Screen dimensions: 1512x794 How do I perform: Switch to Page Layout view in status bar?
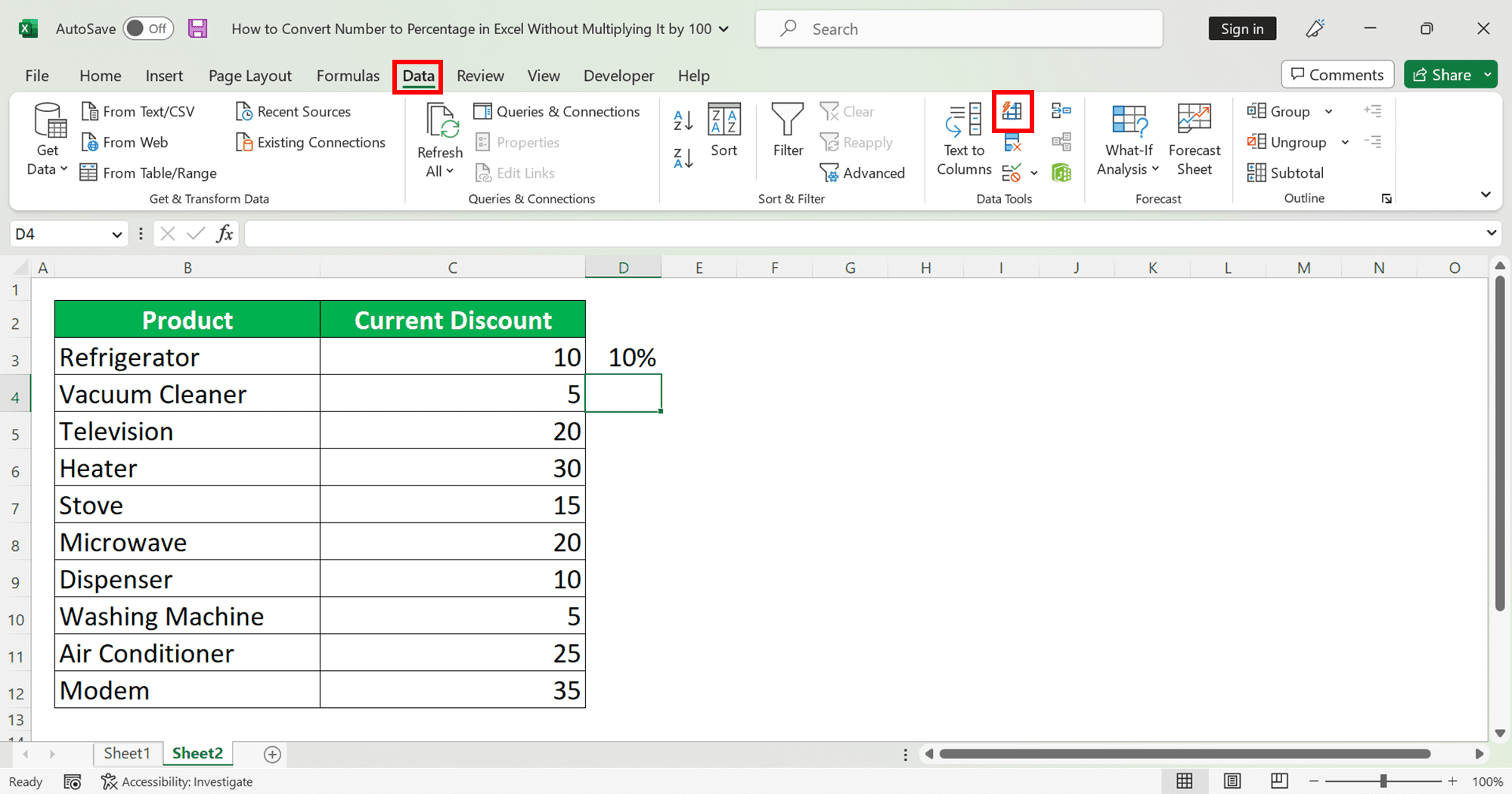1232,781
